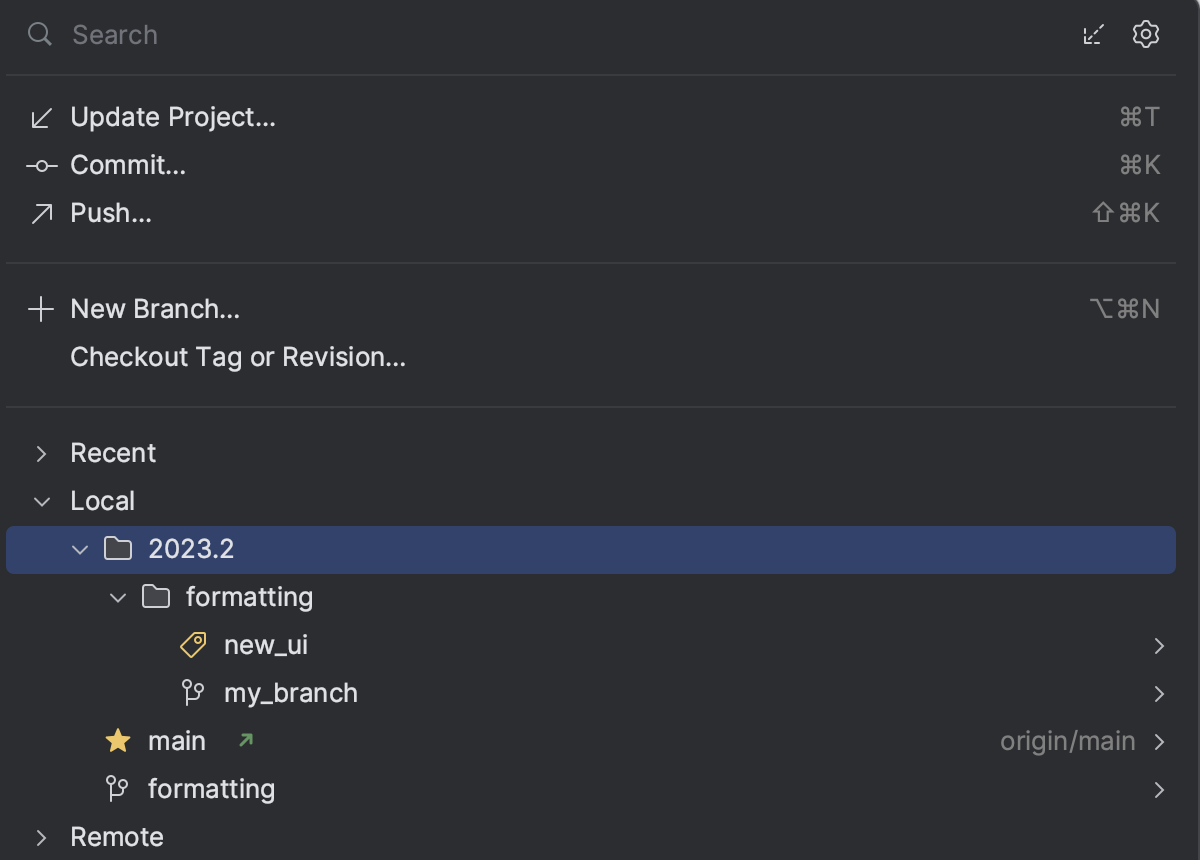
Task: Collapse the 2023.2 group
Action: coord(80,549)
